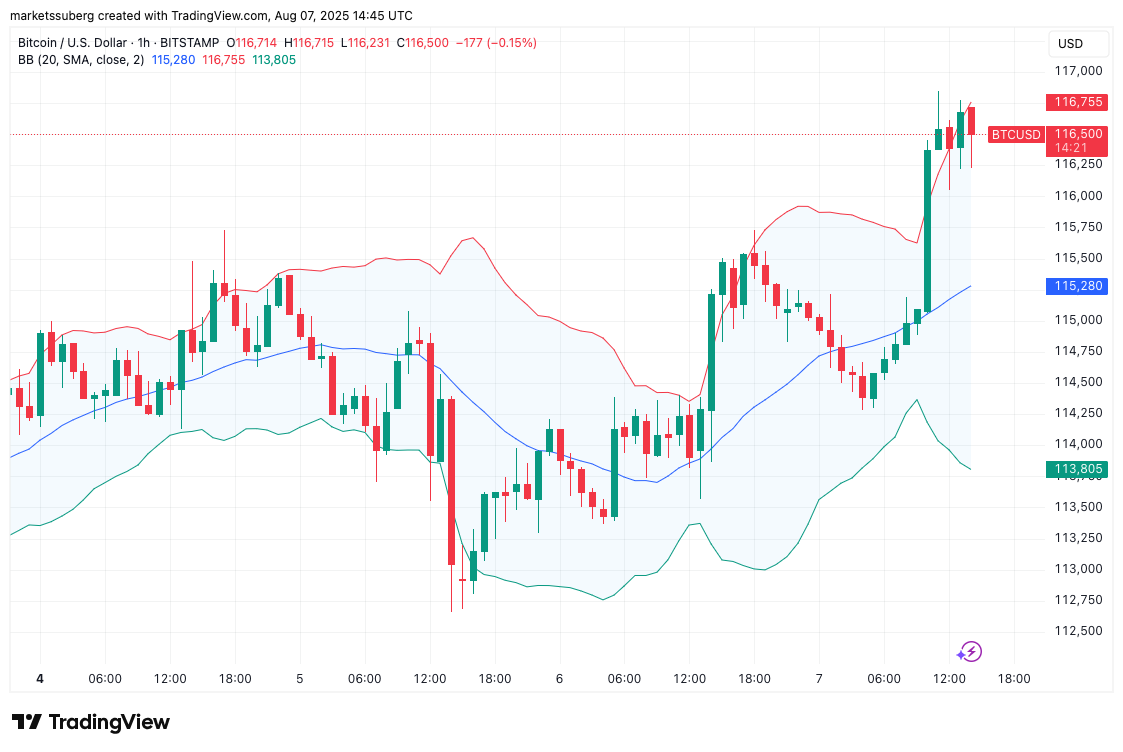
Task: Click the 116,500 current price label
Action: tap(1078, 134)
